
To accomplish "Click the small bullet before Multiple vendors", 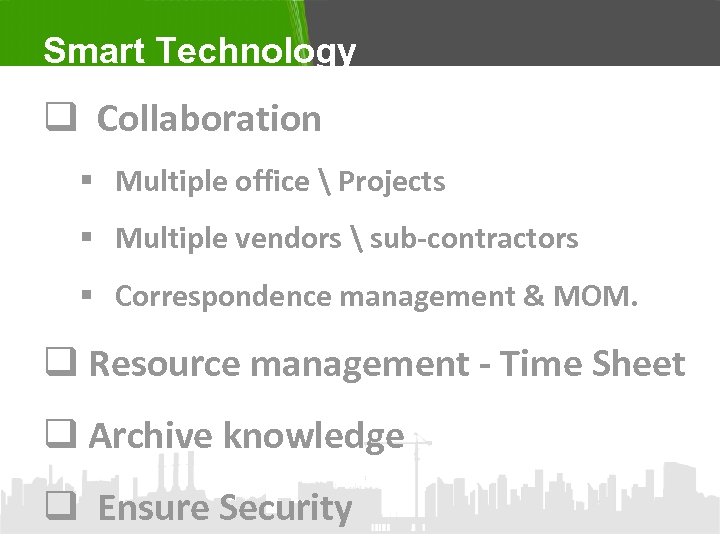I will 89,239.
